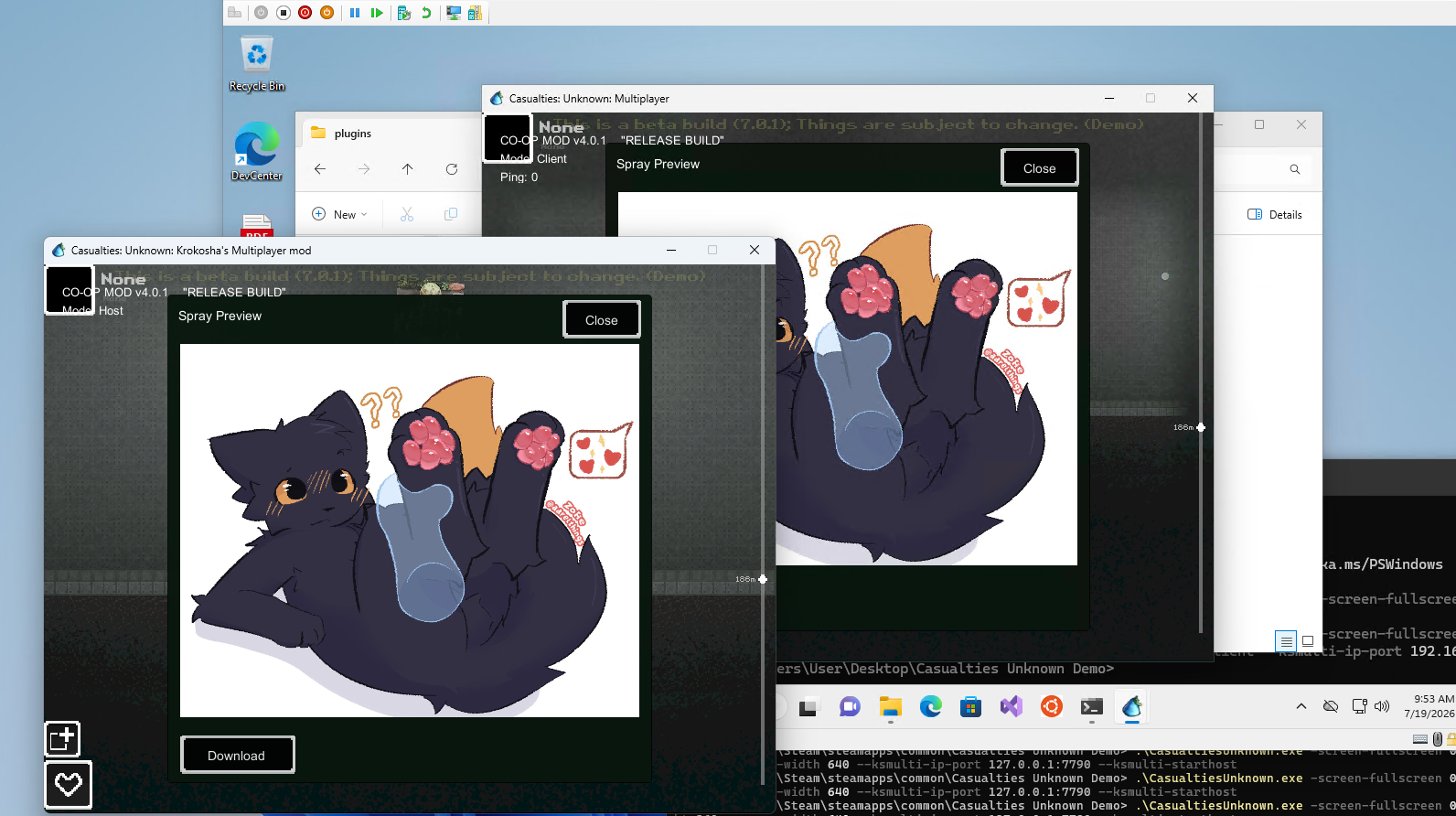Go back in the plugins File Explorer window
This screenshot has width=1456, height=816.
coord(320,169)
